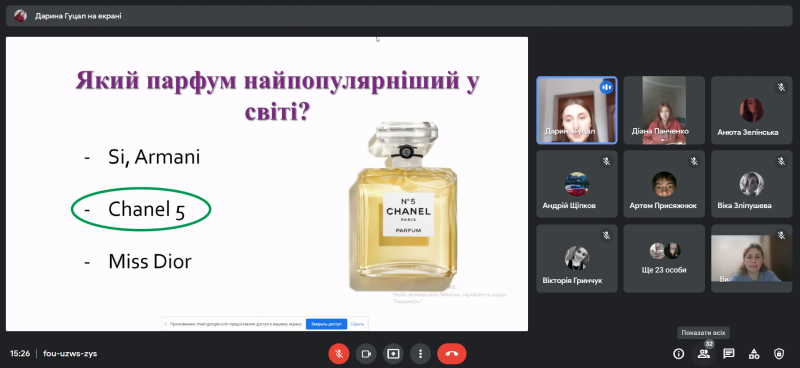Select Артем Присяжнюк's participant tile
800x368 pixels.
point(664,184)
